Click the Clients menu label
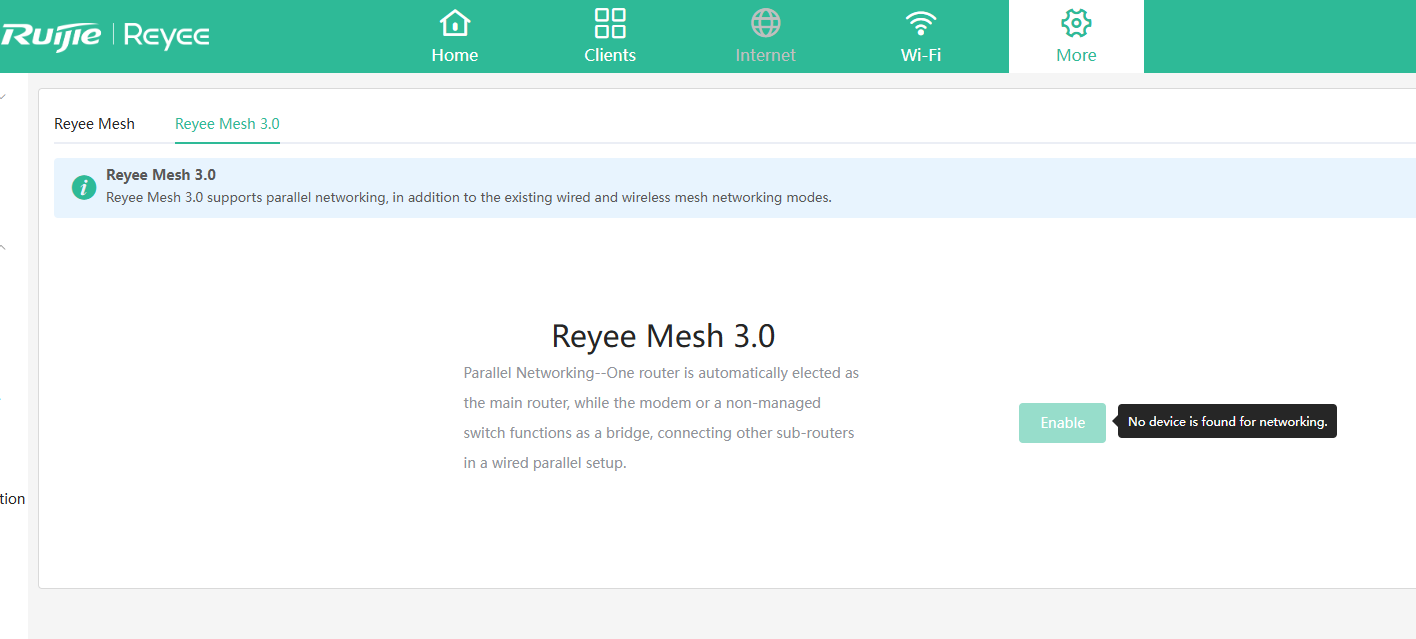 tap(610, 55)
